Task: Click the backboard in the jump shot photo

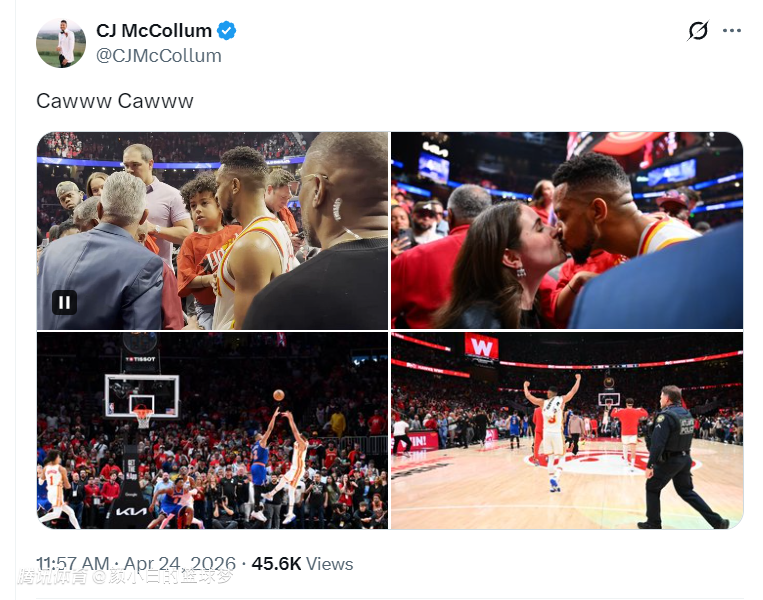Action: tap(142, 395)
